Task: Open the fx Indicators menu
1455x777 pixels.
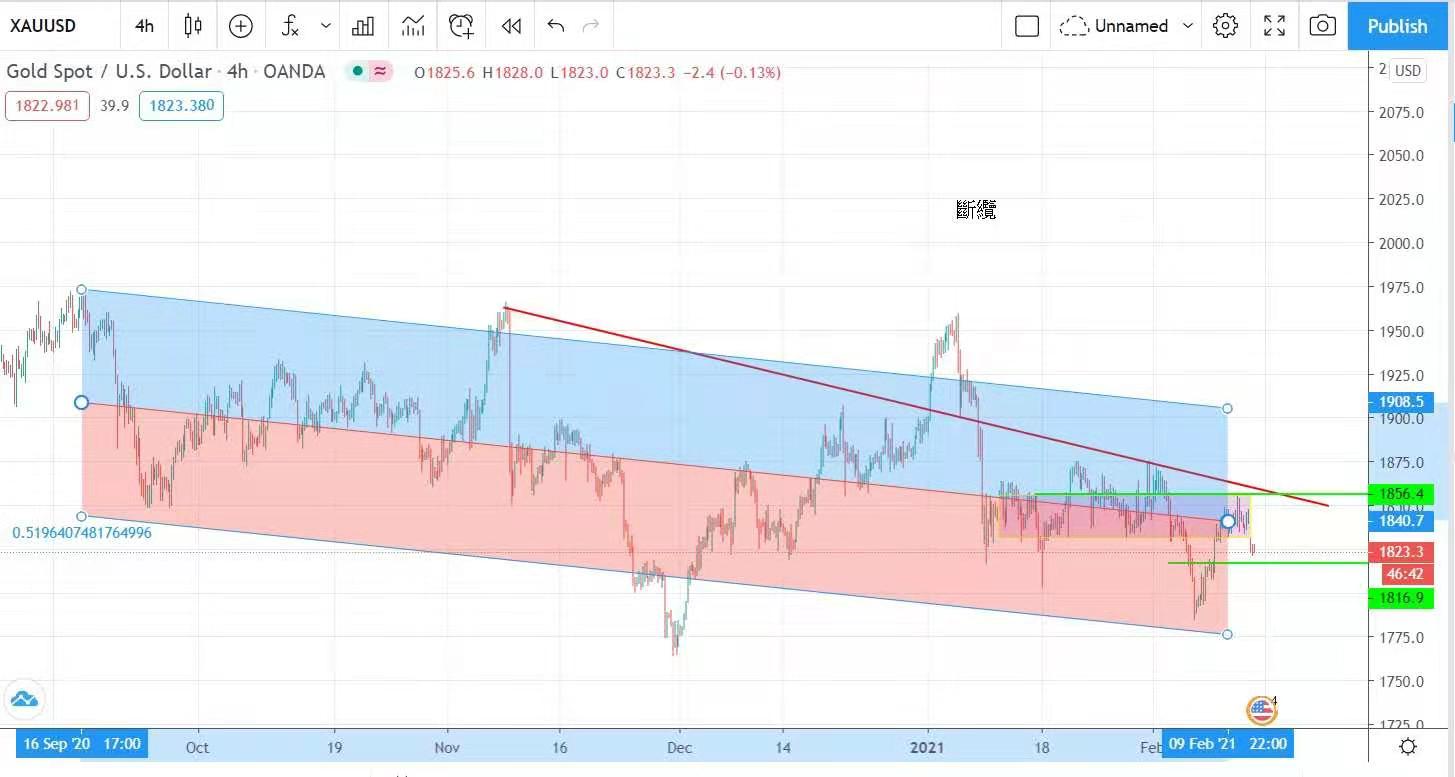Action: tap(290, 26)
